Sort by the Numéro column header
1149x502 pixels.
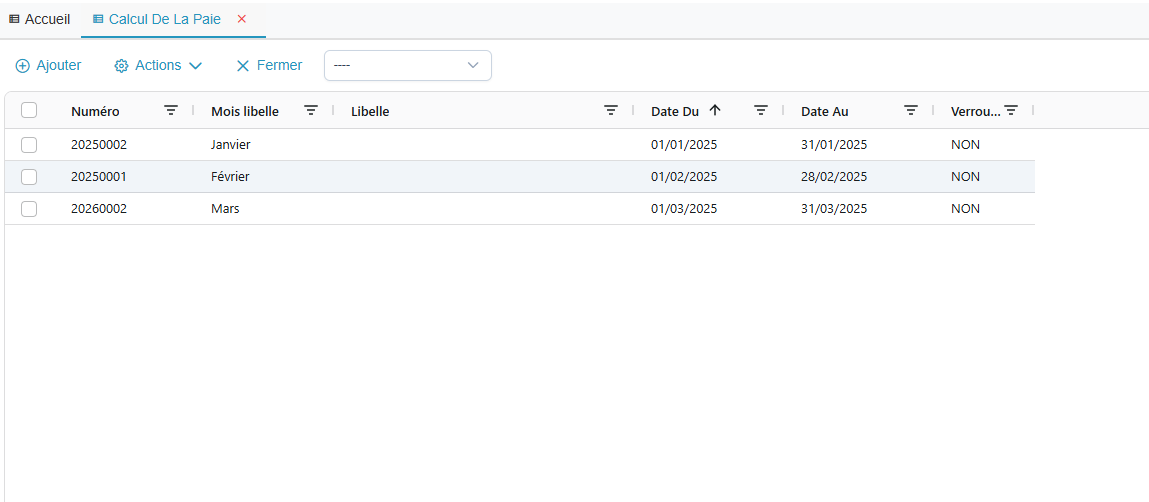tap(95, 112)
